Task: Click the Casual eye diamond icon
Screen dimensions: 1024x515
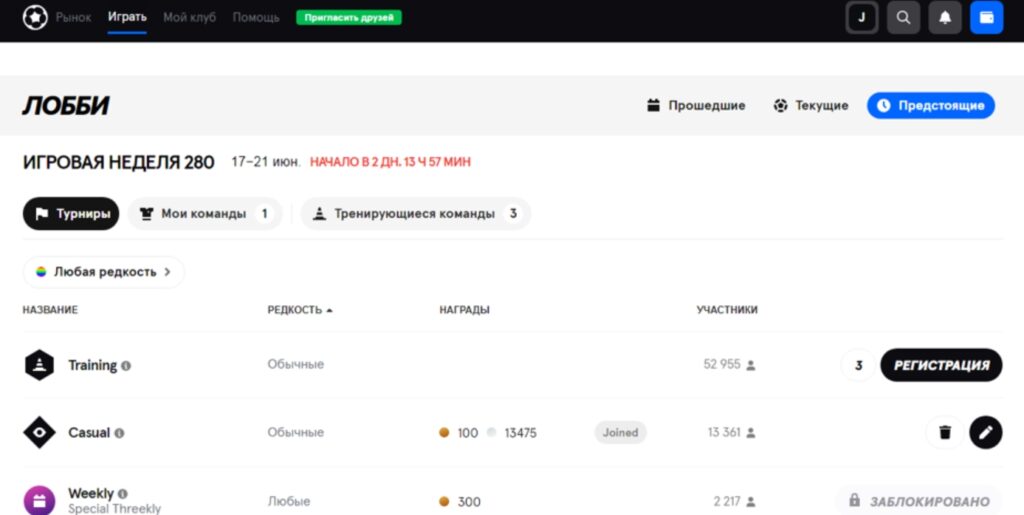Action: click(x=39, y=432)
